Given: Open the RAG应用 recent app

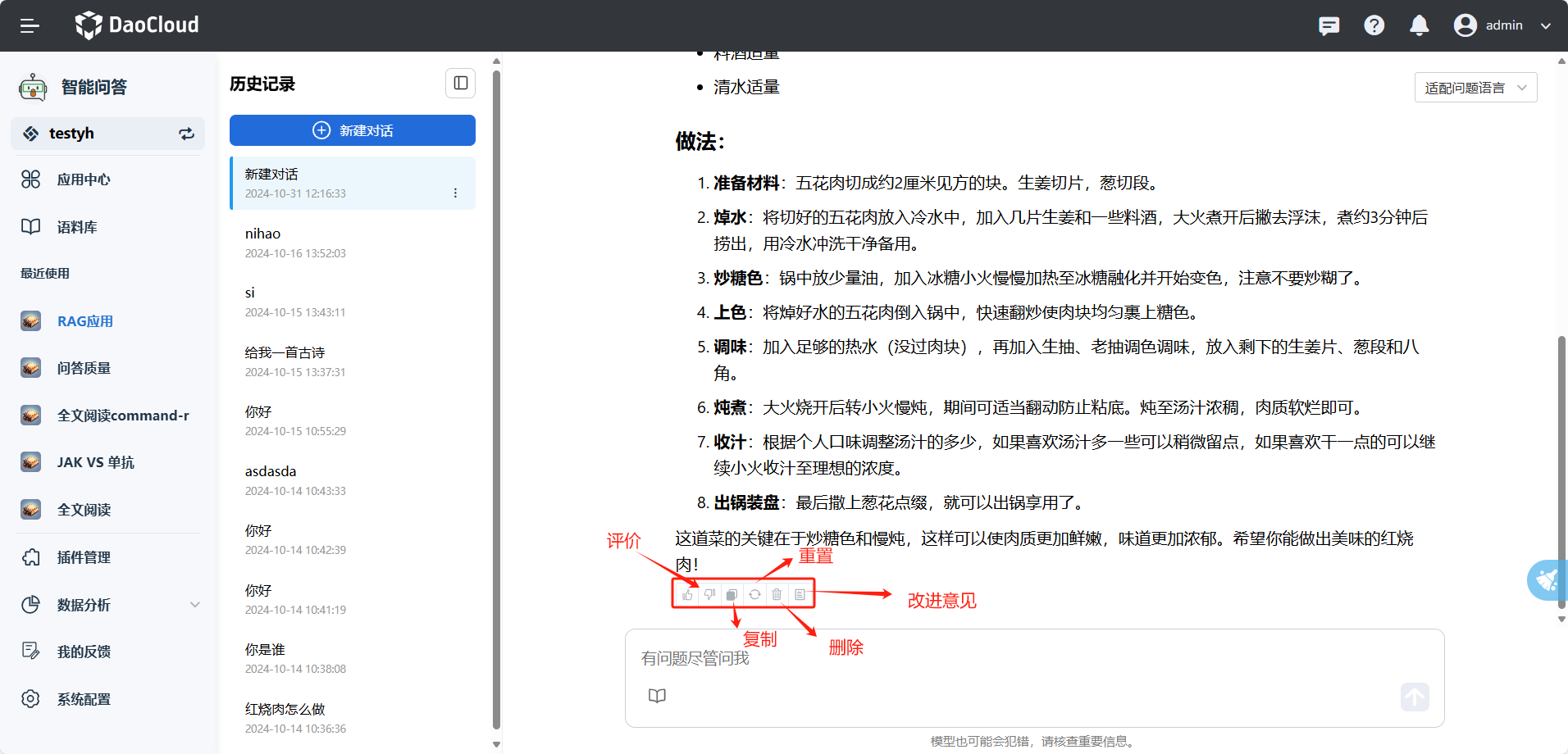Looking at the screenshot, I should coord(85,321).
